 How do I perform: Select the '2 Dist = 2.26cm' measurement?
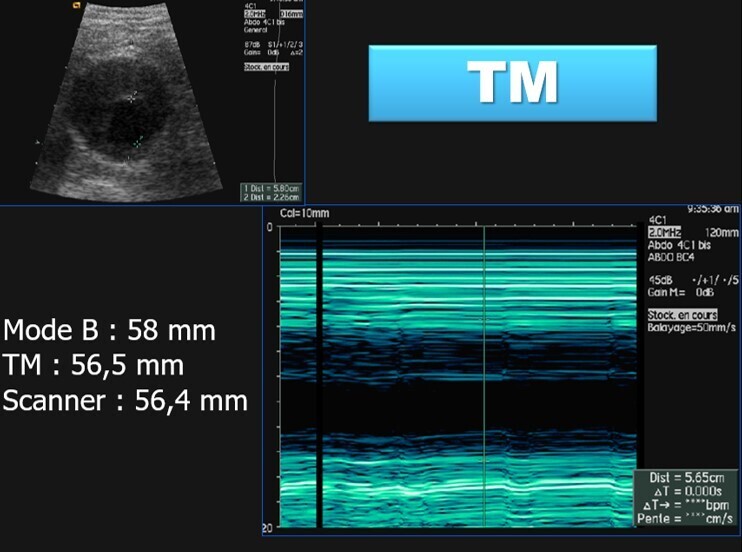[271, 197]
